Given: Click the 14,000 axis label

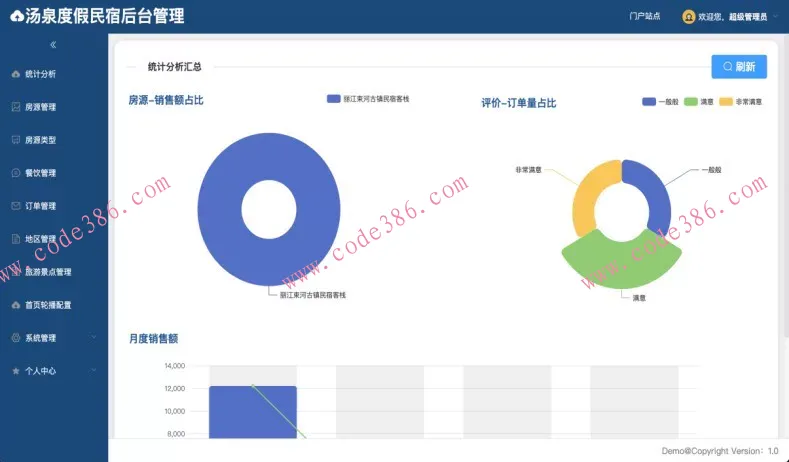Looking at the screenshot, I should (175, 366).
